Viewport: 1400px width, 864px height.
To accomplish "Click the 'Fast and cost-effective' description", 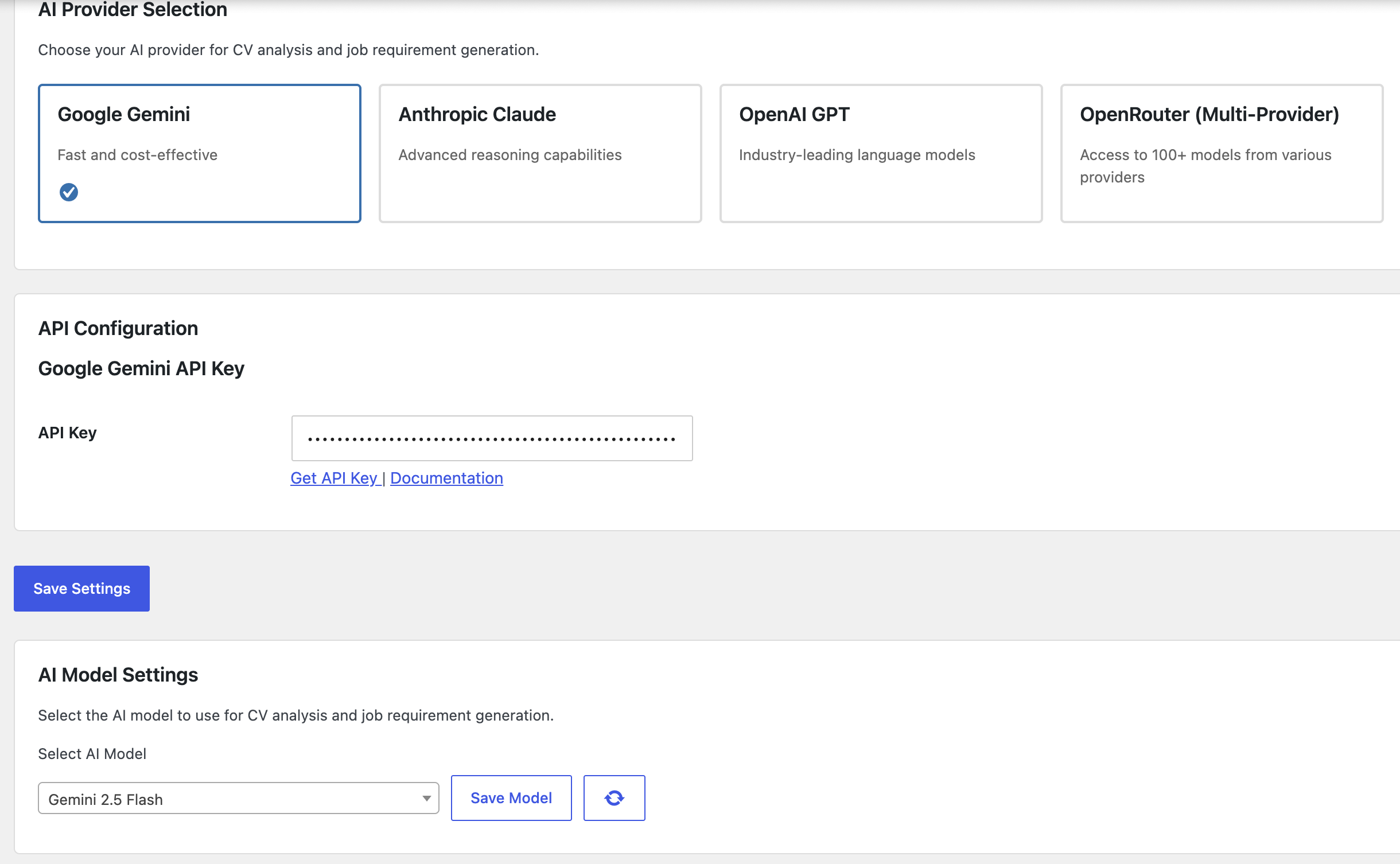I will click(138, 155).
